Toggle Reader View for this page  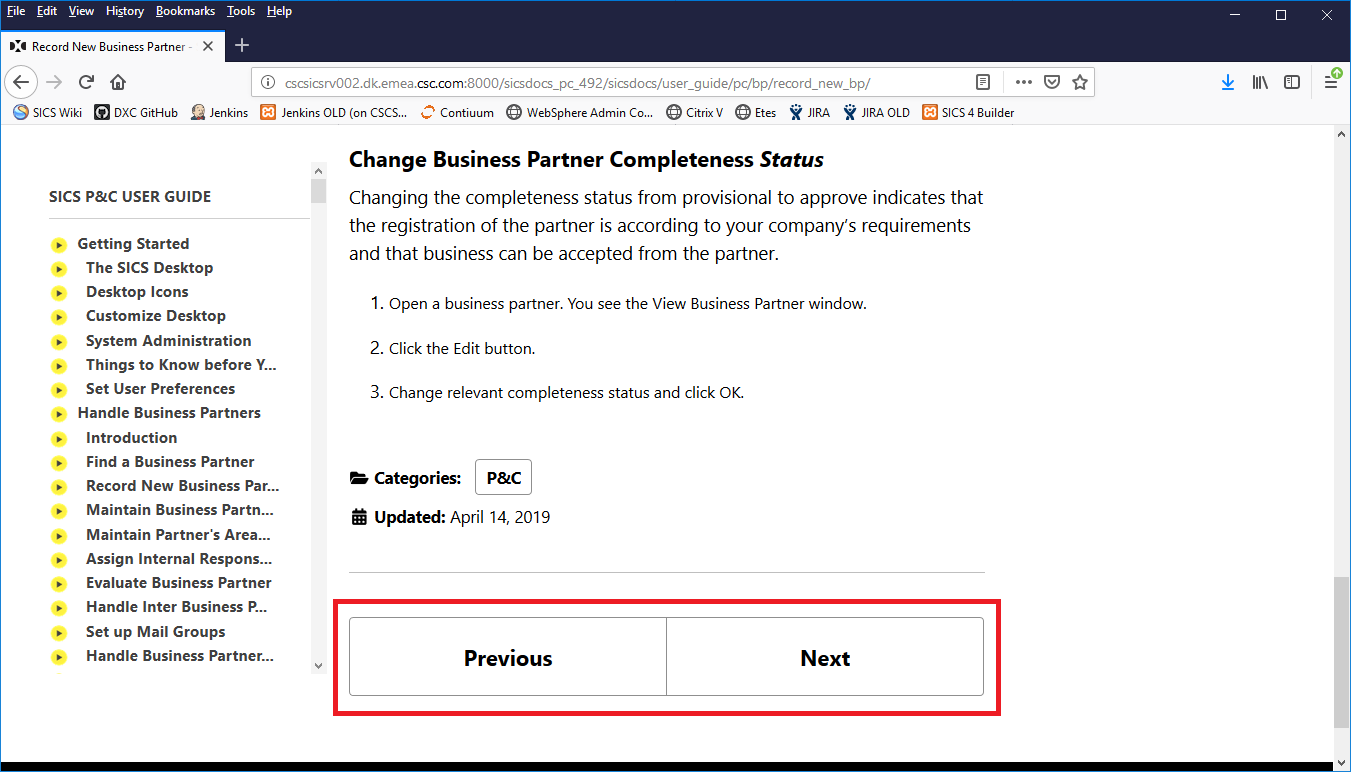[983, 82]
